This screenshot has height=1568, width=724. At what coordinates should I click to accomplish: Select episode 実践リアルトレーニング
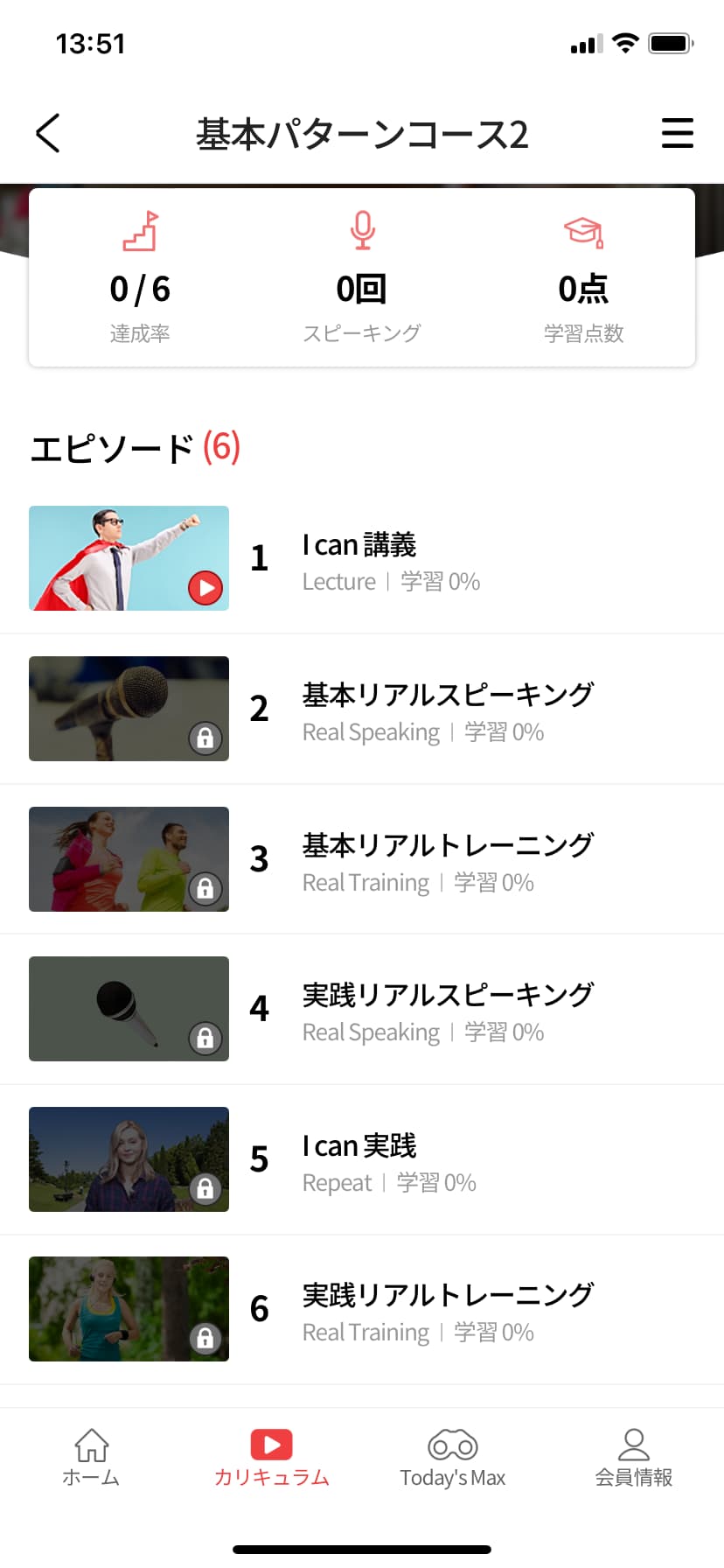(448, 1296)
